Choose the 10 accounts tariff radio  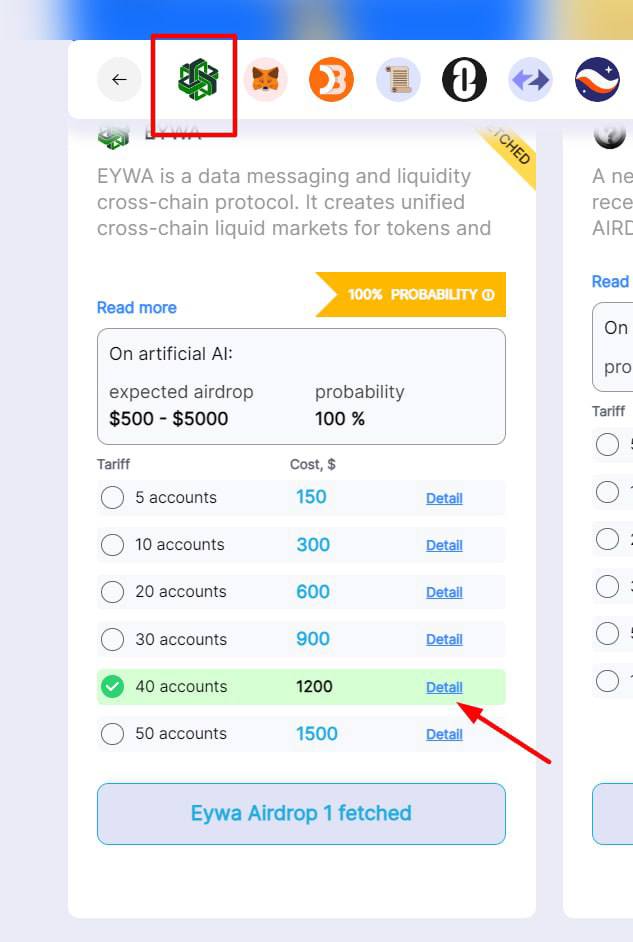coord(112,545)
